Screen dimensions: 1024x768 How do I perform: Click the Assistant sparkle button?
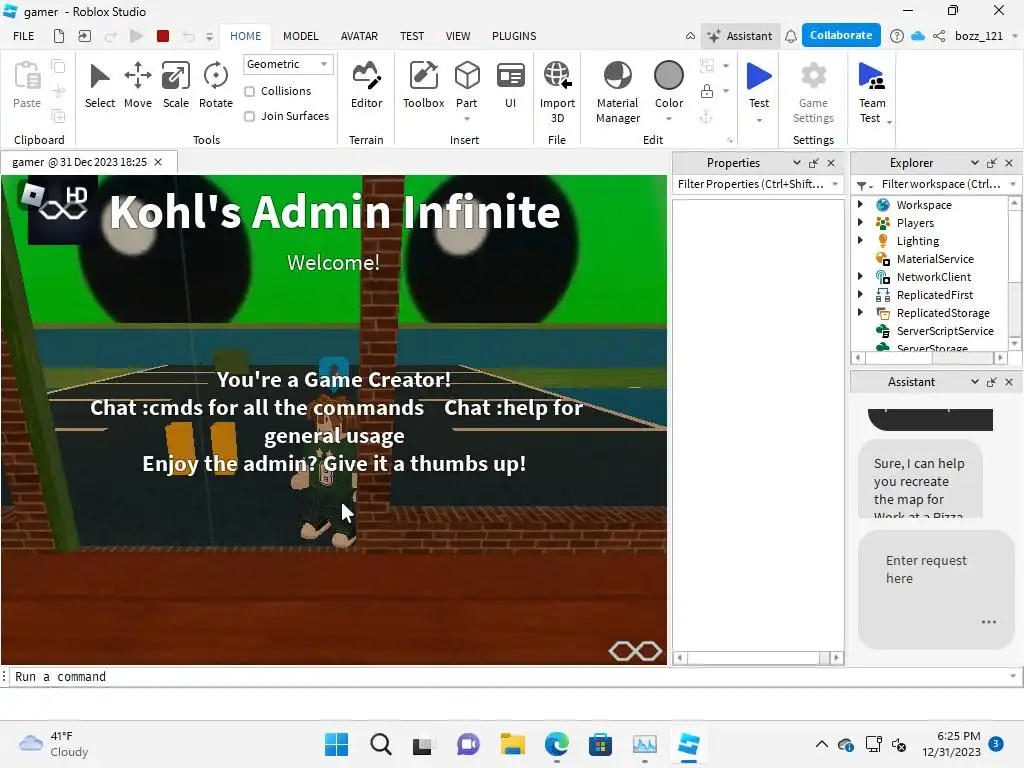coord(740,36)
